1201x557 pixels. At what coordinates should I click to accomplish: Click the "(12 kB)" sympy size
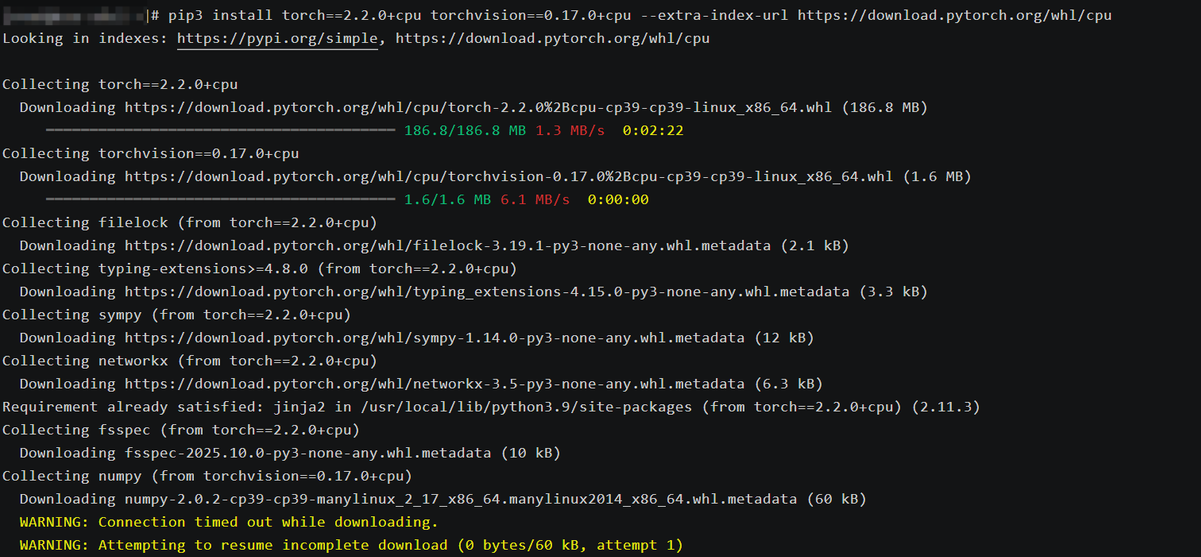click(784, 337)
